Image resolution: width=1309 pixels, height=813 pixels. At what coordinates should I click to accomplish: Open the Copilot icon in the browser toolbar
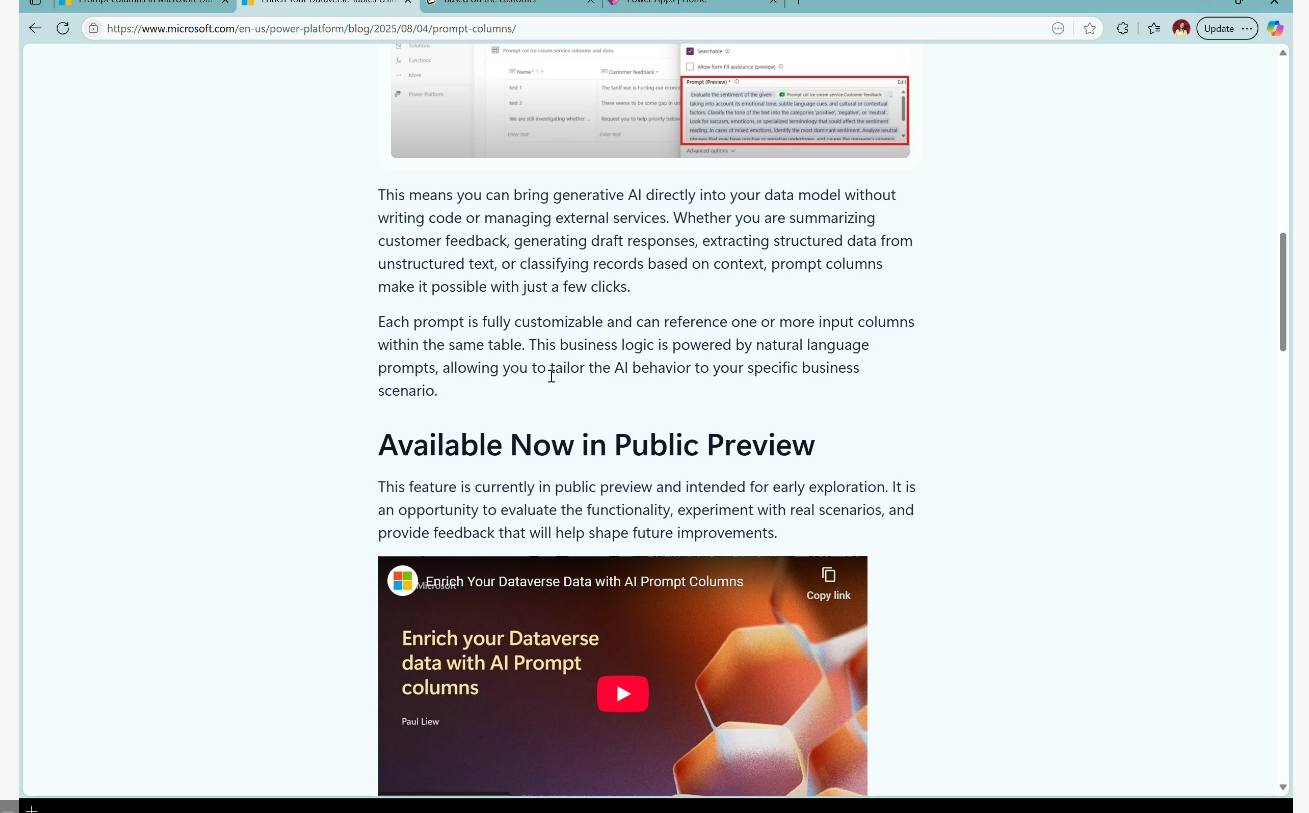1275,28
